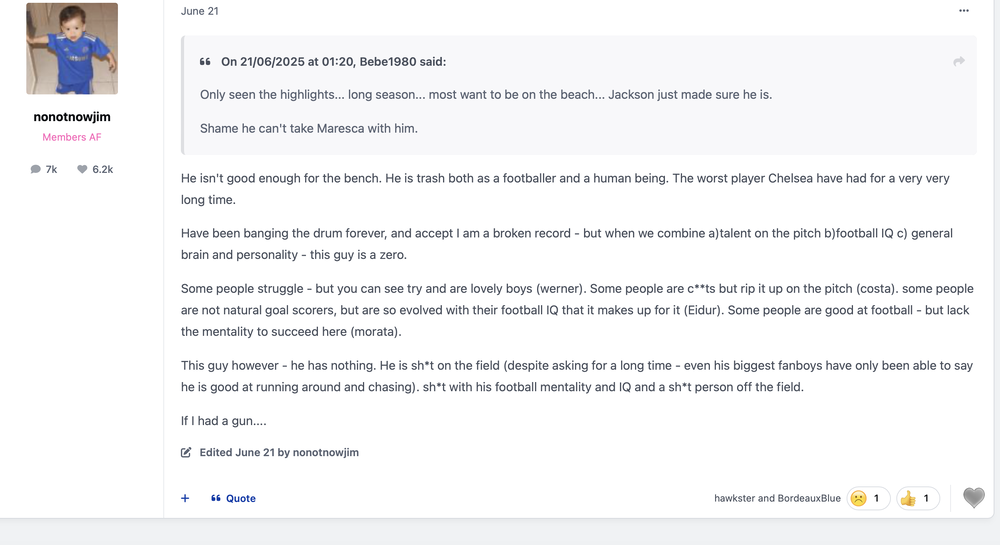Click the Members AF group label
The width and height of the screenshot is (1000, 545).
point(72,137)
